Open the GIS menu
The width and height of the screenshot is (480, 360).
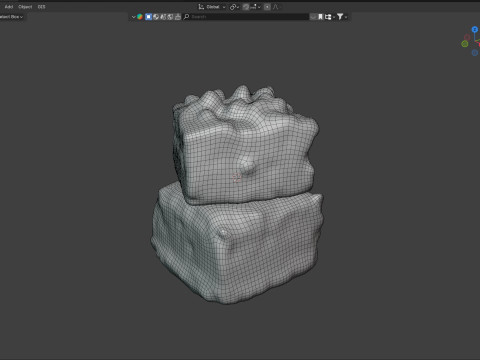point(41,7)
